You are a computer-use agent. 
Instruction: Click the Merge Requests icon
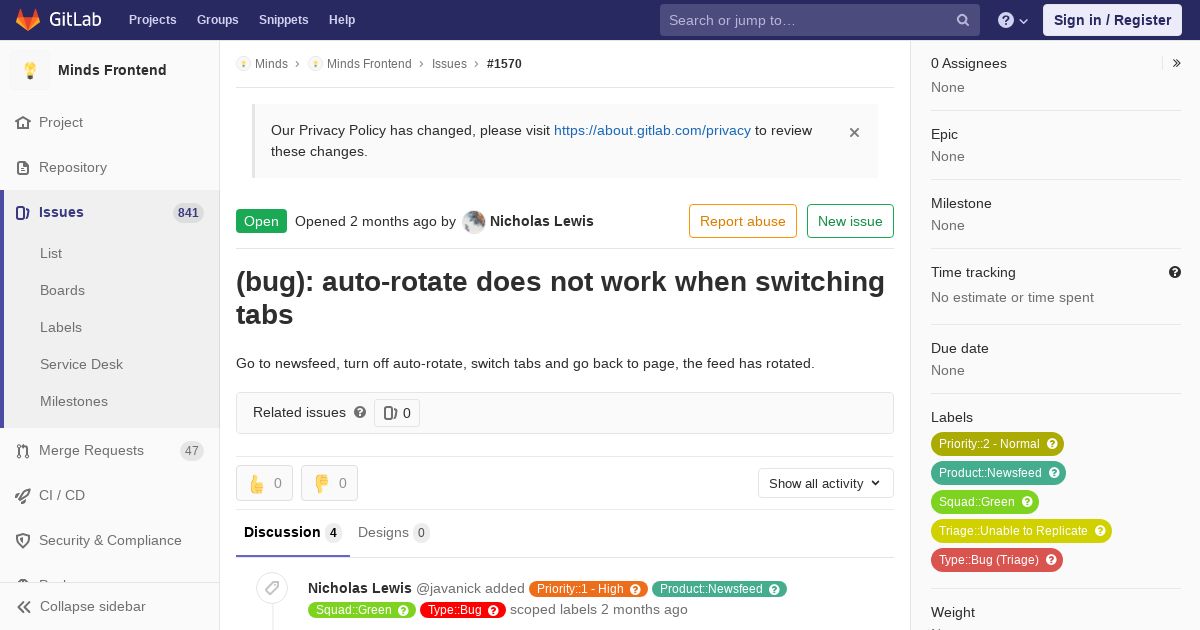[x=23, y=451]
